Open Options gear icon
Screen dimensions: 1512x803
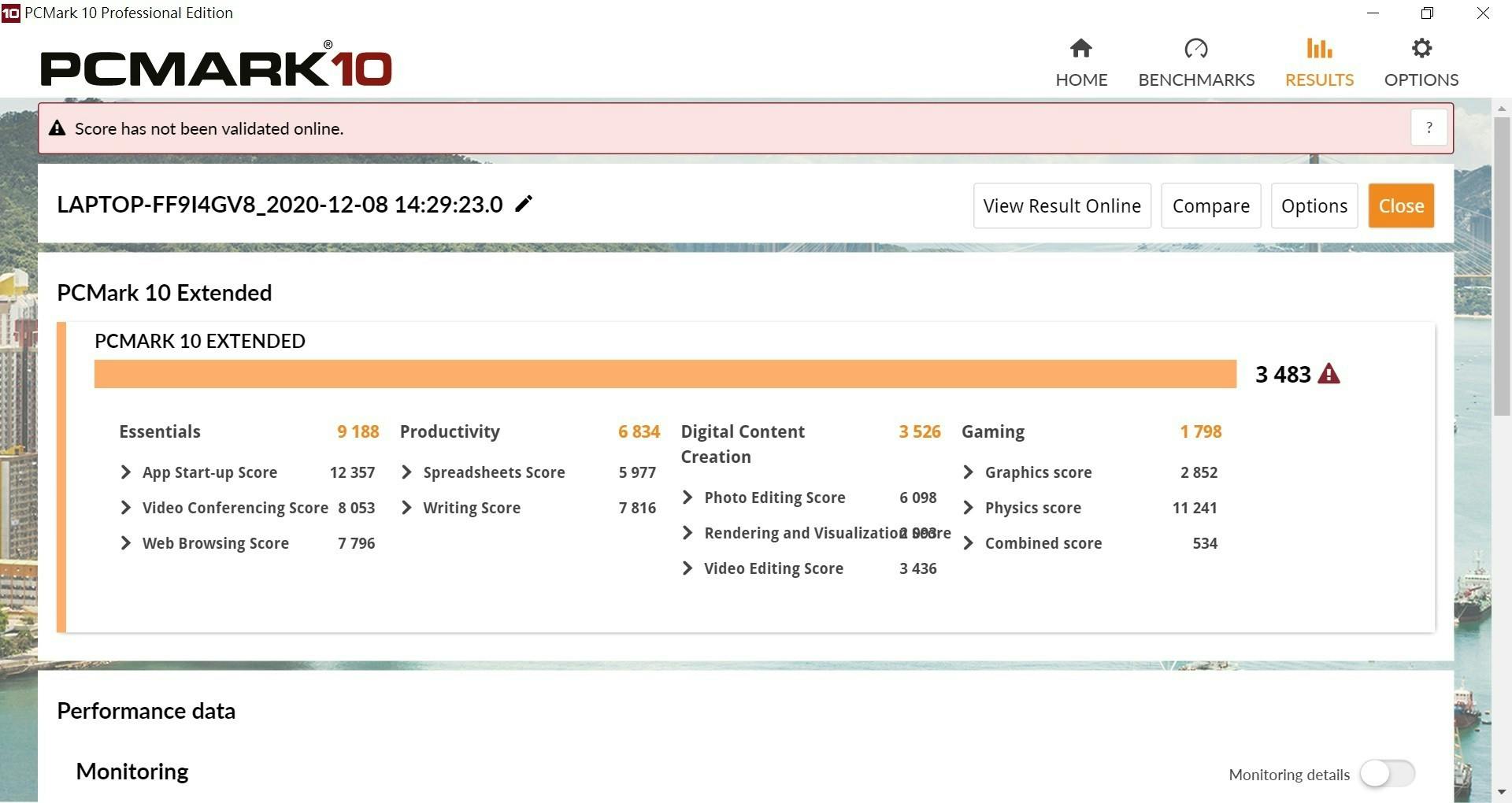pyautogui.click(x=1421, y=49)
